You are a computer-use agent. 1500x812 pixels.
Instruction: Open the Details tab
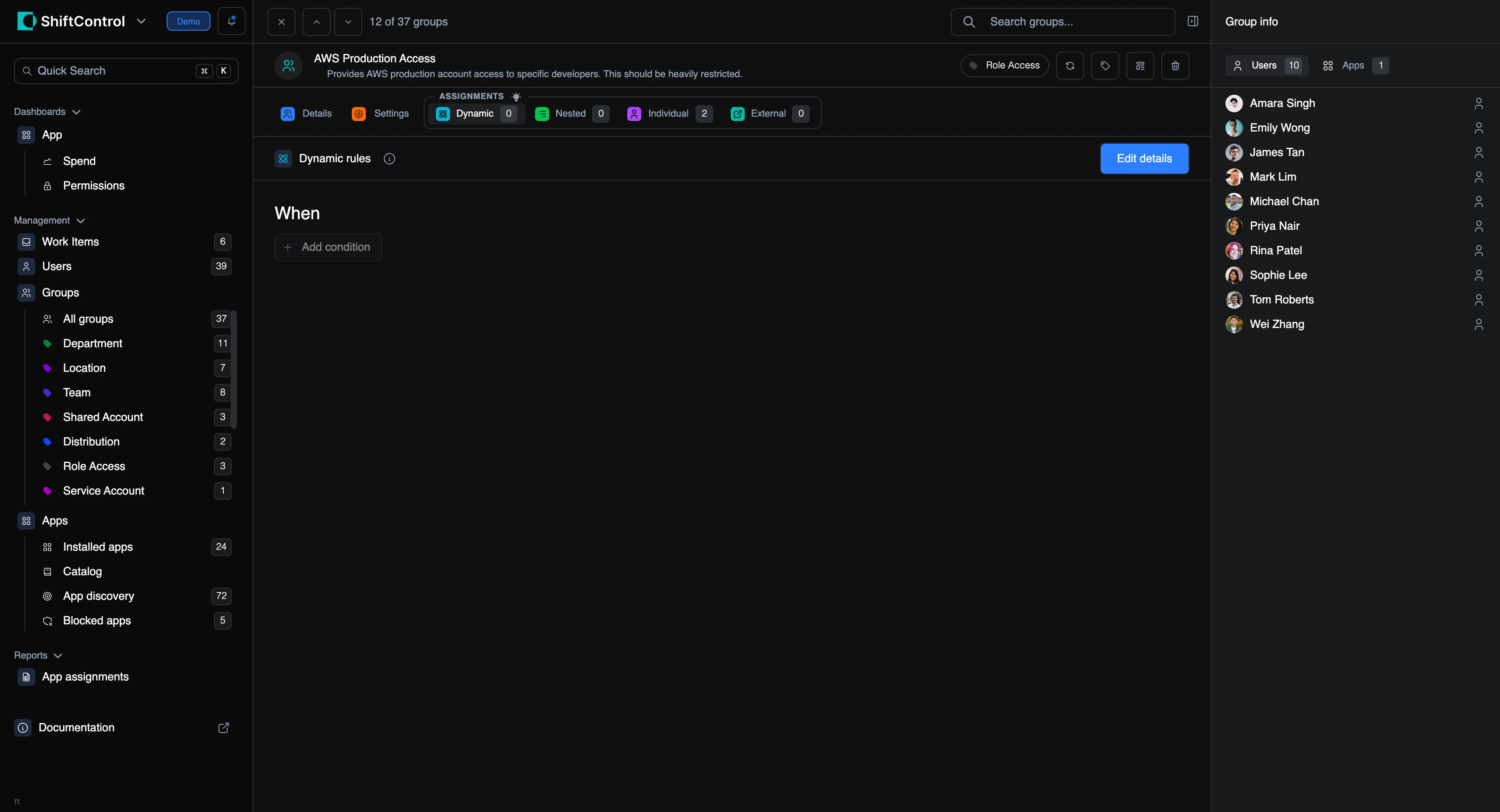tap(306, 114)
